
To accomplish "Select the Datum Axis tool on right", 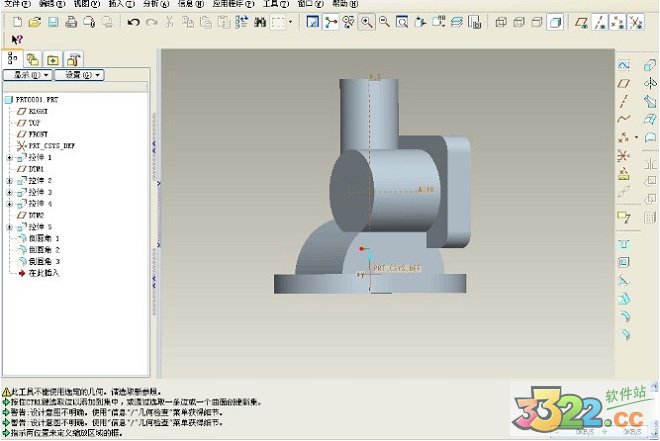I will [x=623, y=101].
